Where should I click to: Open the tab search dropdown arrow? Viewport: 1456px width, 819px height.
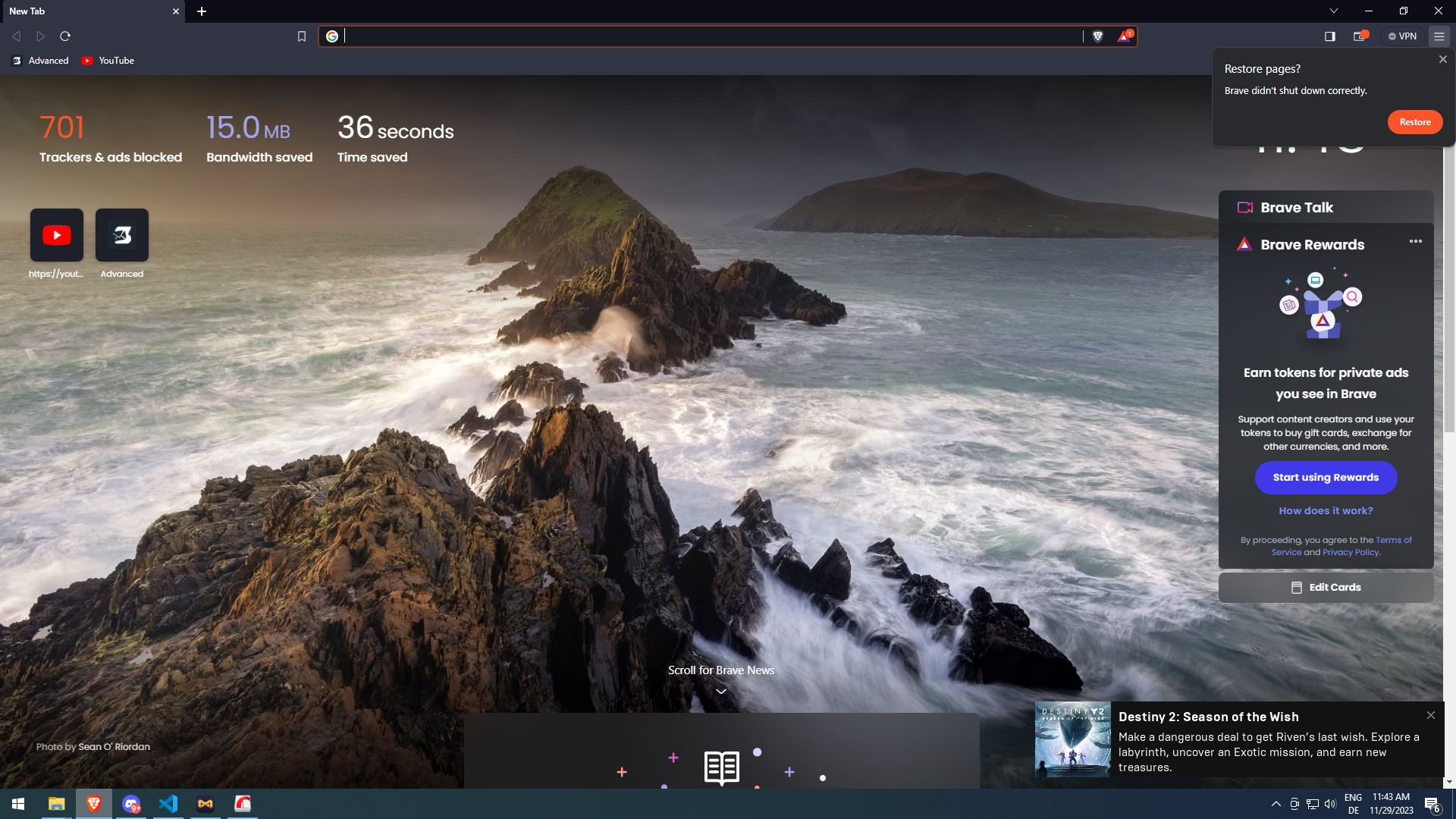(1333, 11)
